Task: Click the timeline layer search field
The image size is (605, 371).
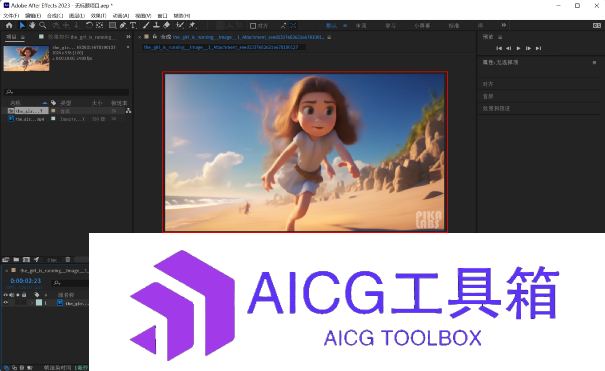Action: 70,283
